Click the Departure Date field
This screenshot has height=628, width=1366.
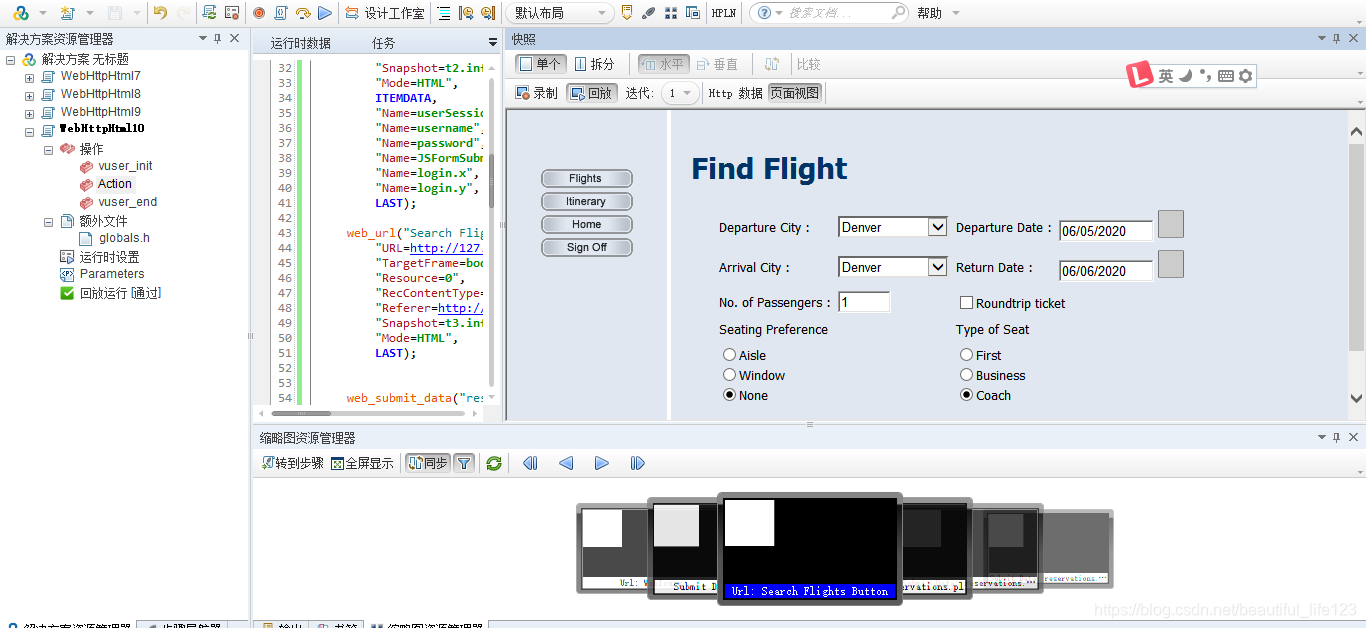(1106, 231)
